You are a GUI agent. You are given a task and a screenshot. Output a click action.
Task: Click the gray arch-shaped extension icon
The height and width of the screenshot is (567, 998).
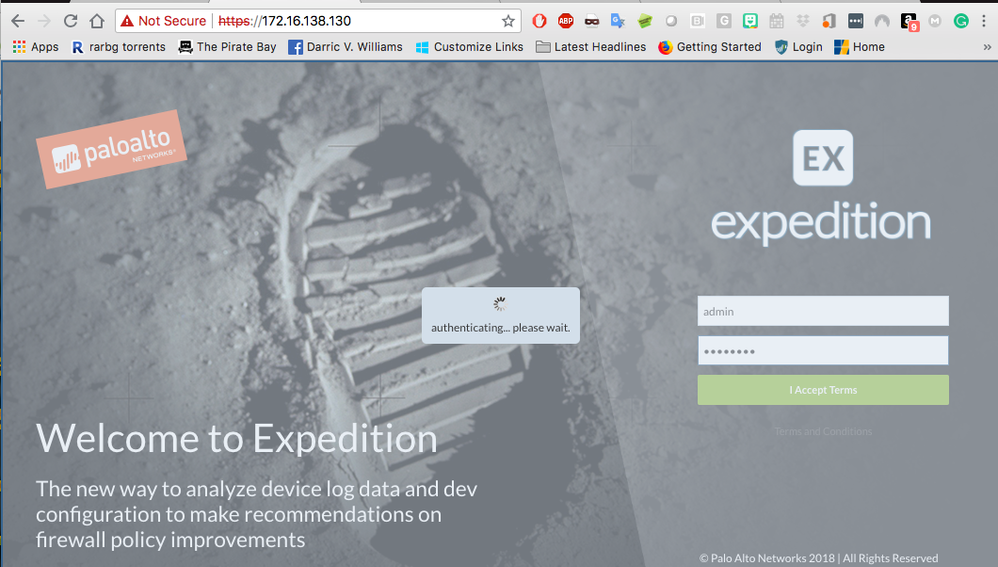(x=882, y=21)
